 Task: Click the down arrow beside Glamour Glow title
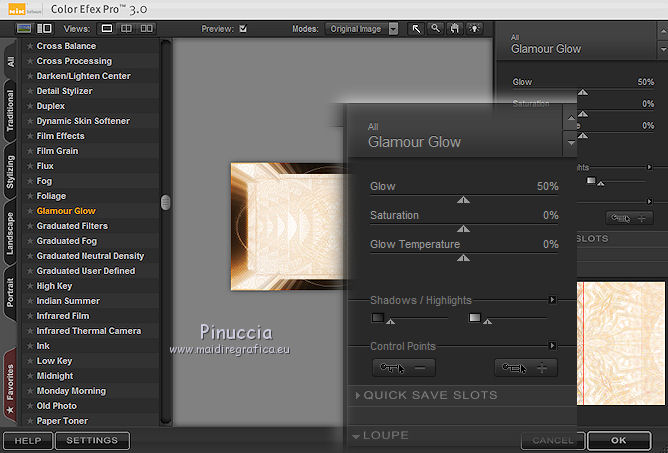click(x=571, y=143)
